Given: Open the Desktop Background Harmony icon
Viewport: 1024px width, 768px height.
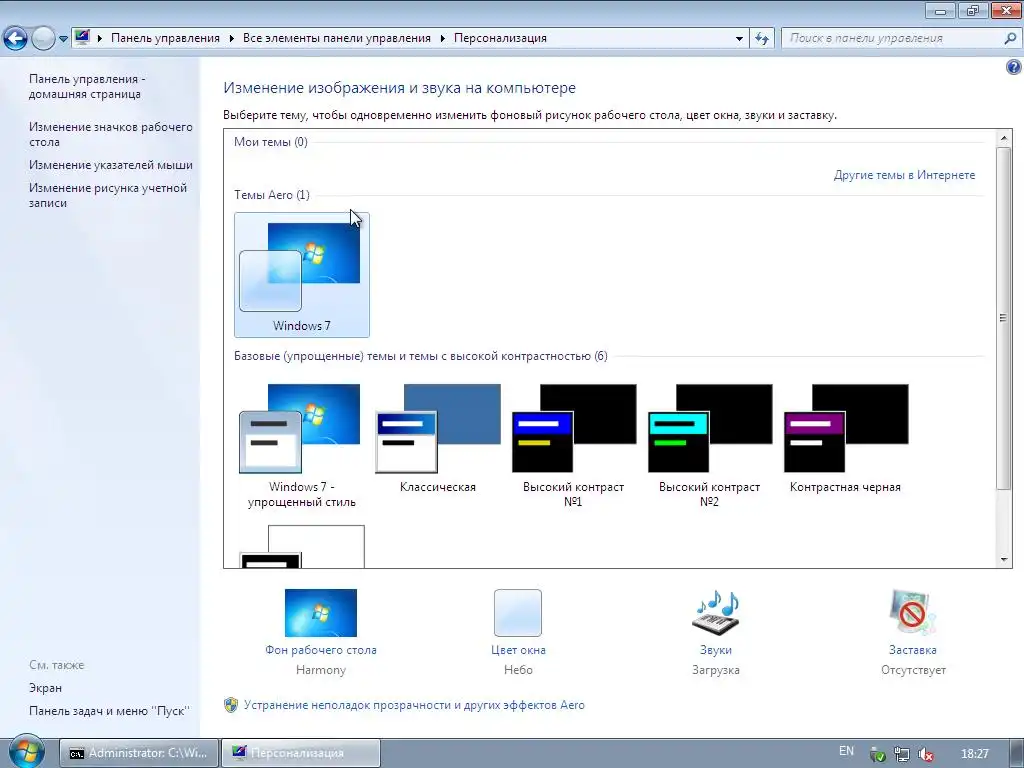Looking at the screenshot, I should pos(321,613).
